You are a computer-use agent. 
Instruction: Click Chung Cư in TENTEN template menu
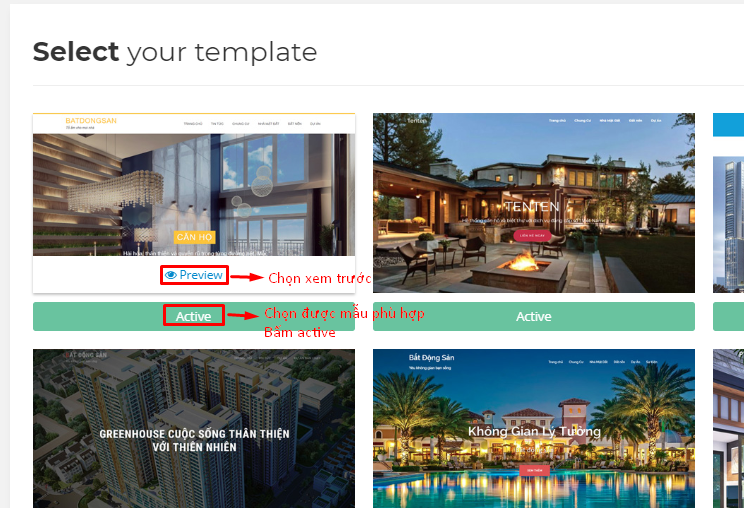coord(583,120)
